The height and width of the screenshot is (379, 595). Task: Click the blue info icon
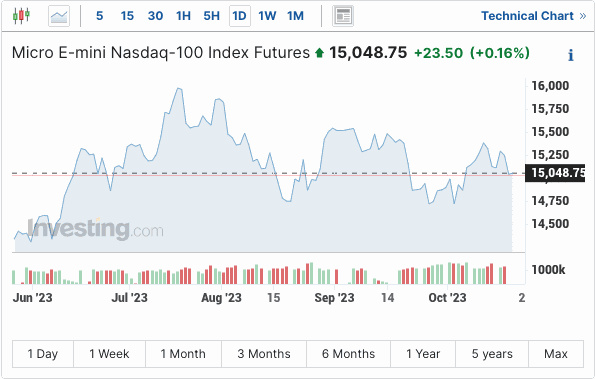click(x=571, y=55)
